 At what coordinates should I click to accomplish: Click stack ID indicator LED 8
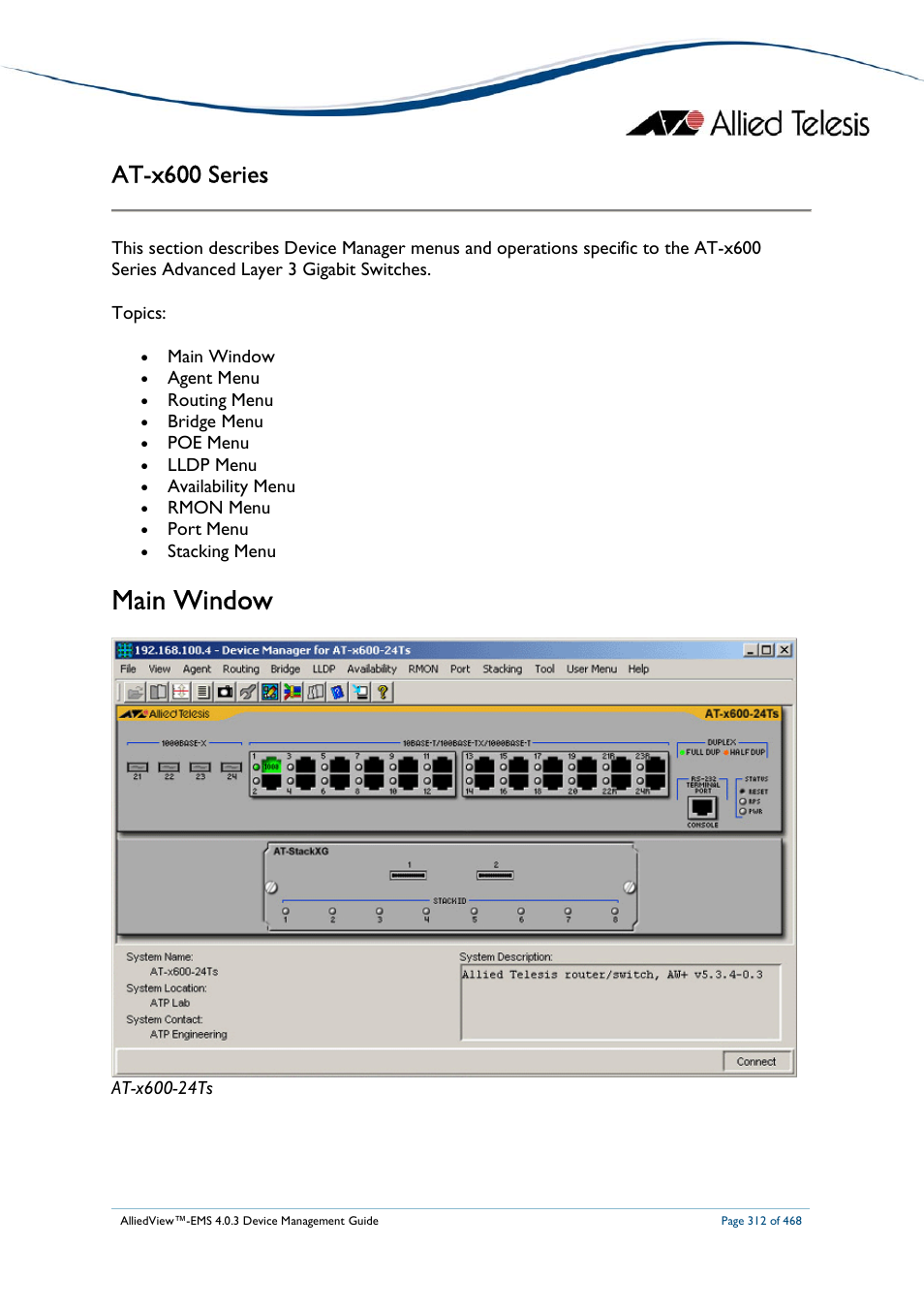pos(615,912)
